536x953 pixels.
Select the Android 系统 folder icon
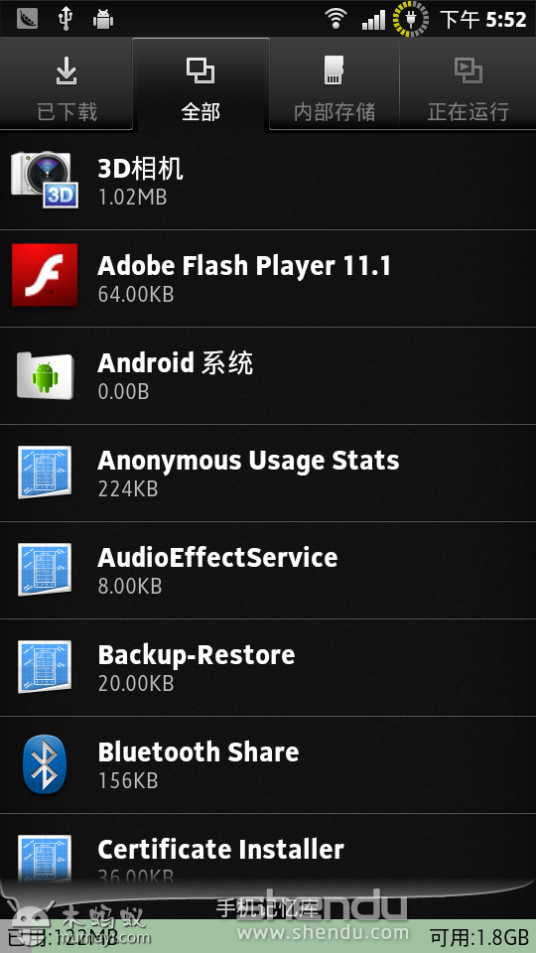[44, 375]
